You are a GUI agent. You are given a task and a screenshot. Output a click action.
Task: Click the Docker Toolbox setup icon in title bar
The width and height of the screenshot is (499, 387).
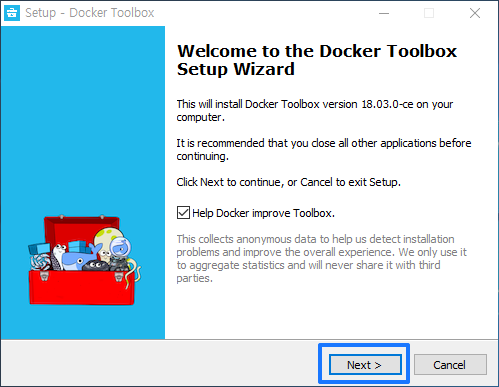point(12,13)
